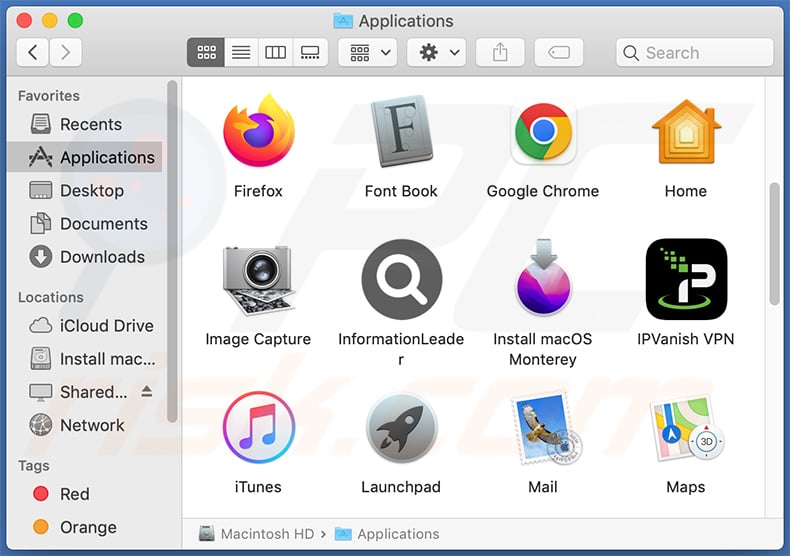Select the Install mac... volume in sidebar
The image size is (790, 556).
[x=86, y=359]
